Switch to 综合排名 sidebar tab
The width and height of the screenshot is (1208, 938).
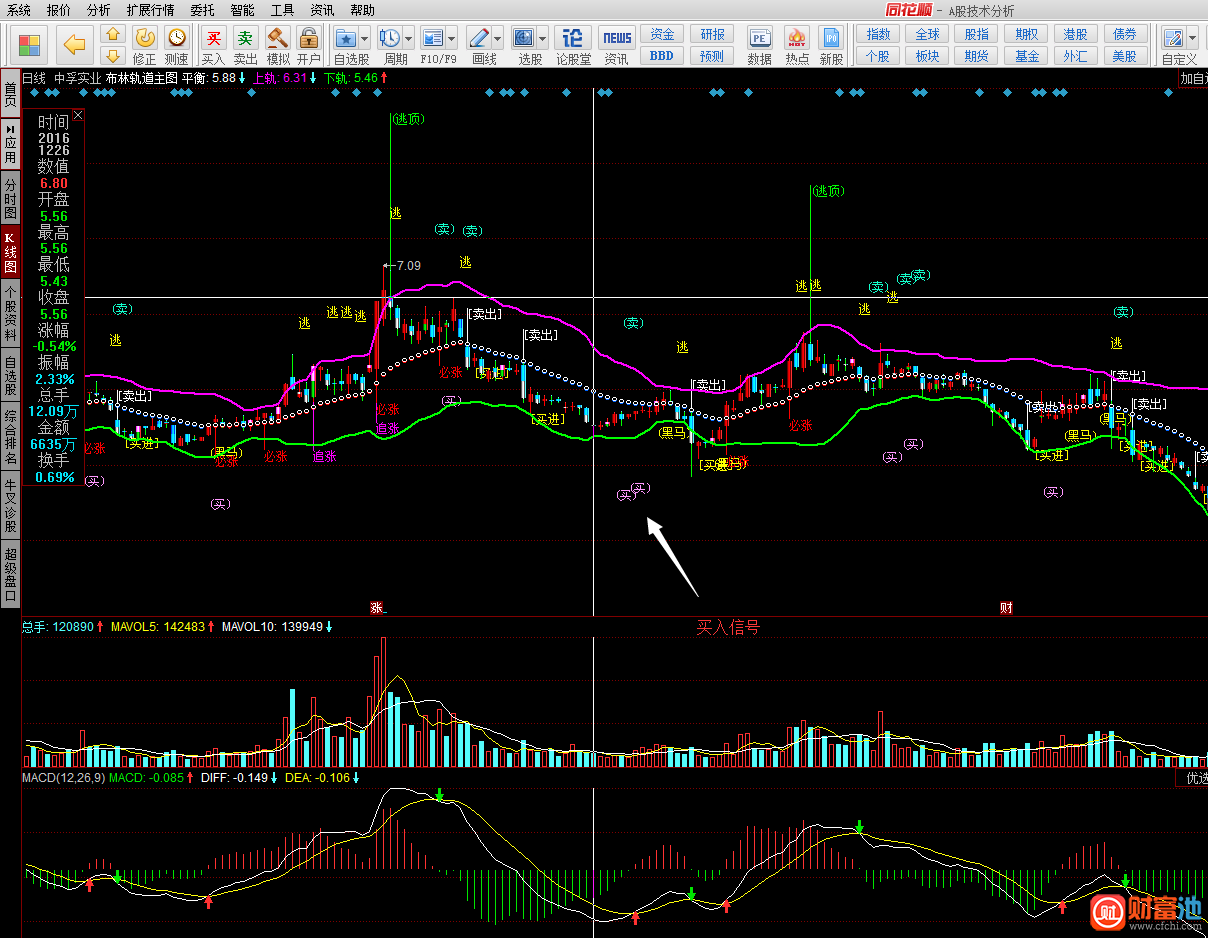click(10, 438)
